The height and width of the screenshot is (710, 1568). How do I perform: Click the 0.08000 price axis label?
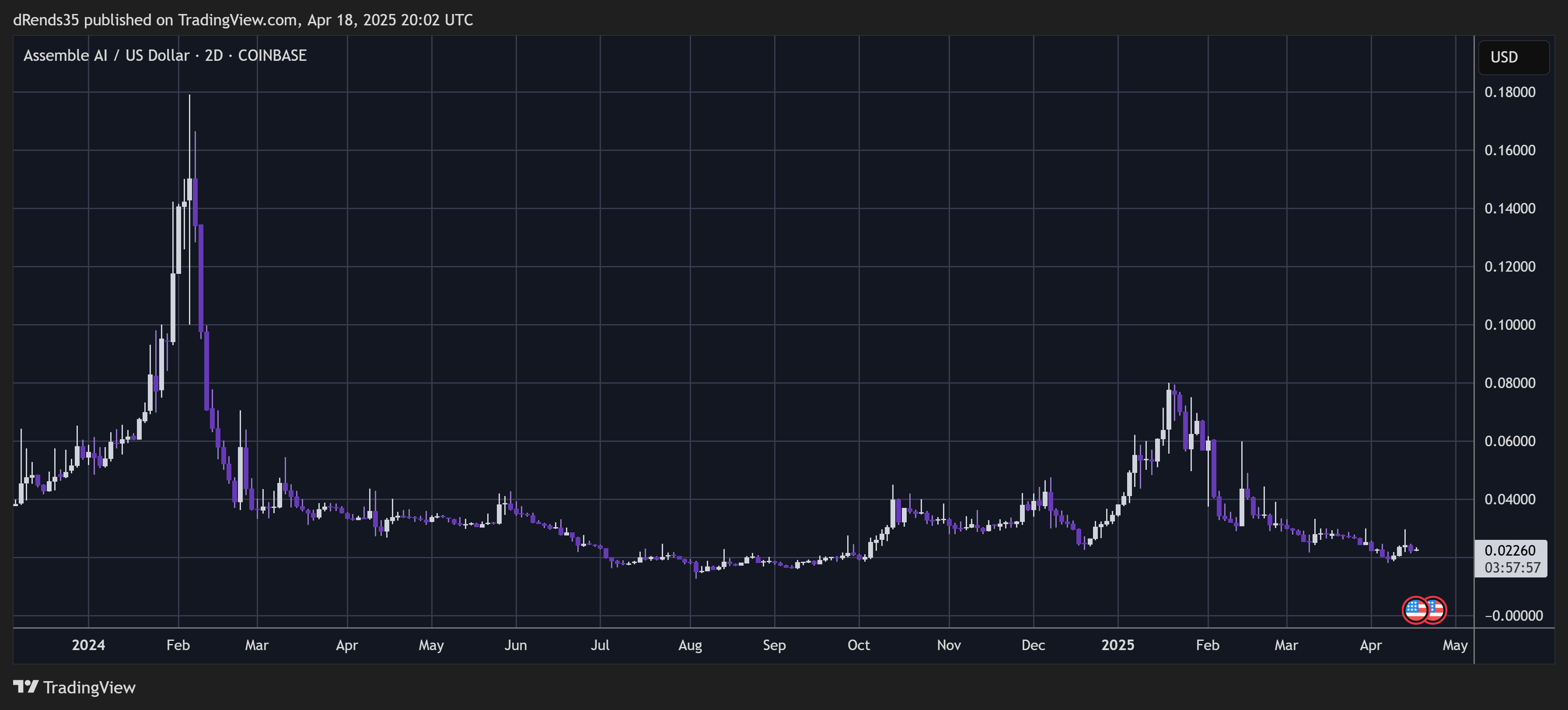(x=1509, y=383)
